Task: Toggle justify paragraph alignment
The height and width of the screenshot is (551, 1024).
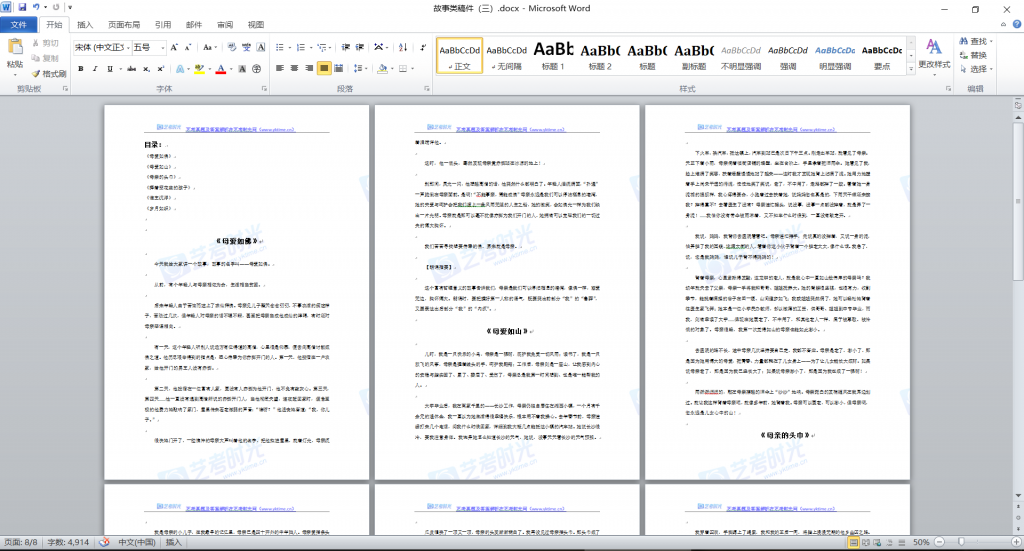Action: (x=324, y=69)
